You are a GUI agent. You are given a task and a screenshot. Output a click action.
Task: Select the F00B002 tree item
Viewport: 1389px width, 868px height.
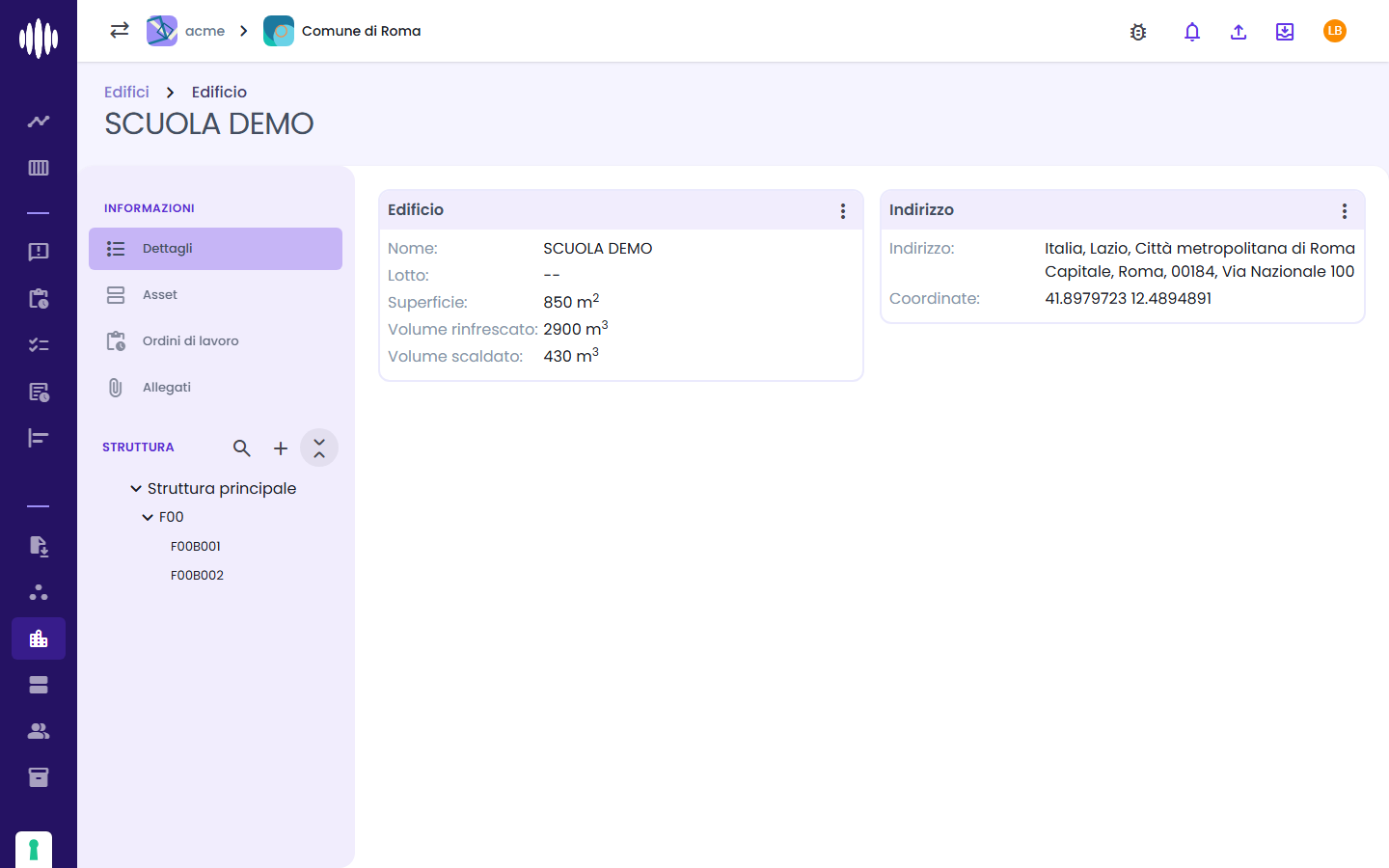[x=197, y=575]
